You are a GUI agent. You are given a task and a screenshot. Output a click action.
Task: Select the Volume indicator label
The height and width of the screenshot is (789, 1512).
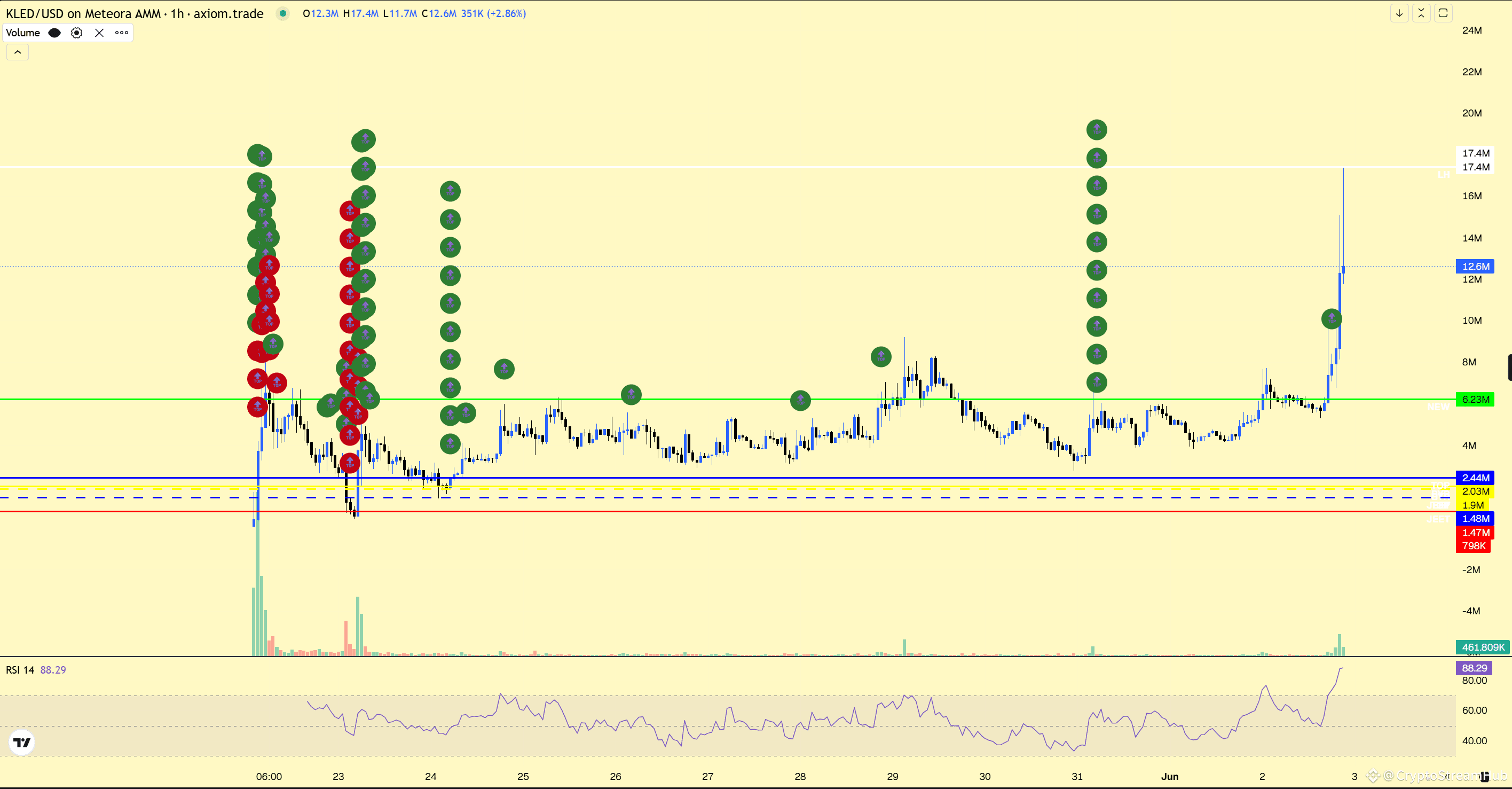23,33
